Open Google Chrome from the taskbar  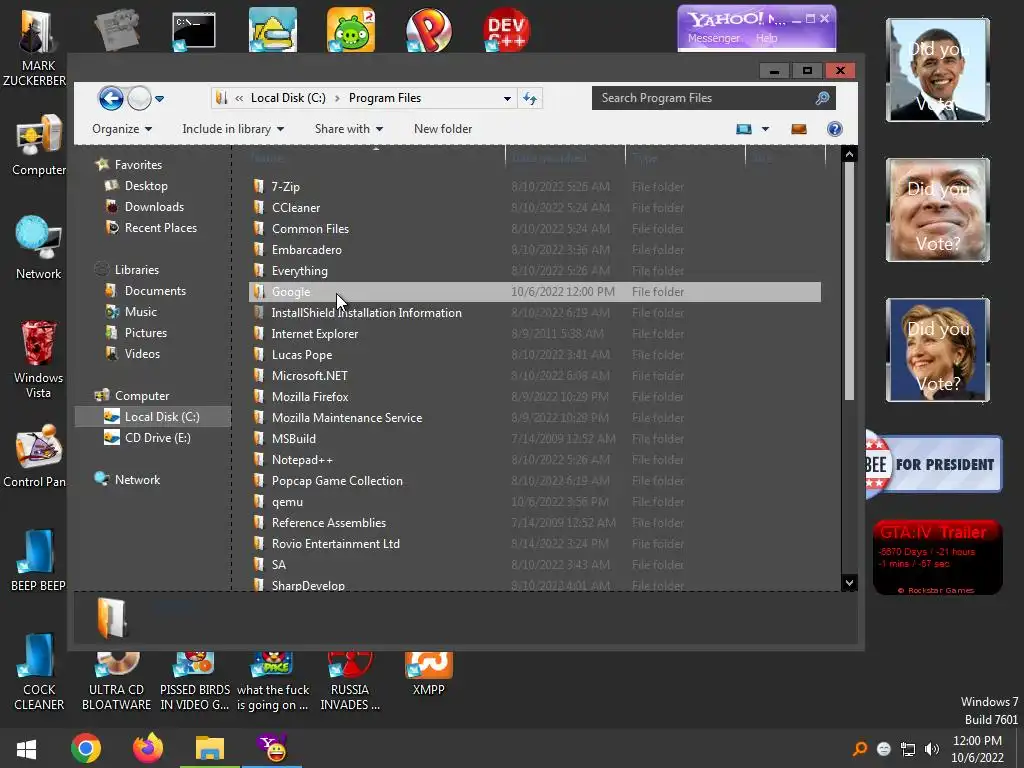click(86, 748)
